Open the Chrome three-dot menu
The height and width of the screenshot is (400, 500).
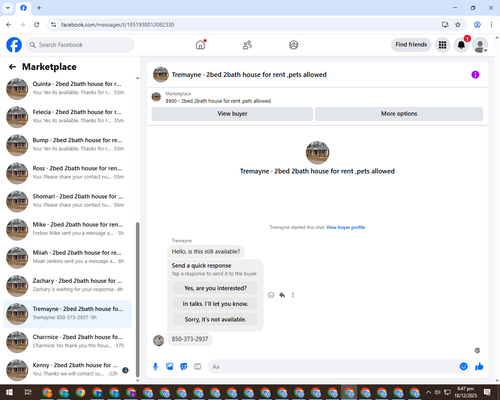(x=491, y=25)
